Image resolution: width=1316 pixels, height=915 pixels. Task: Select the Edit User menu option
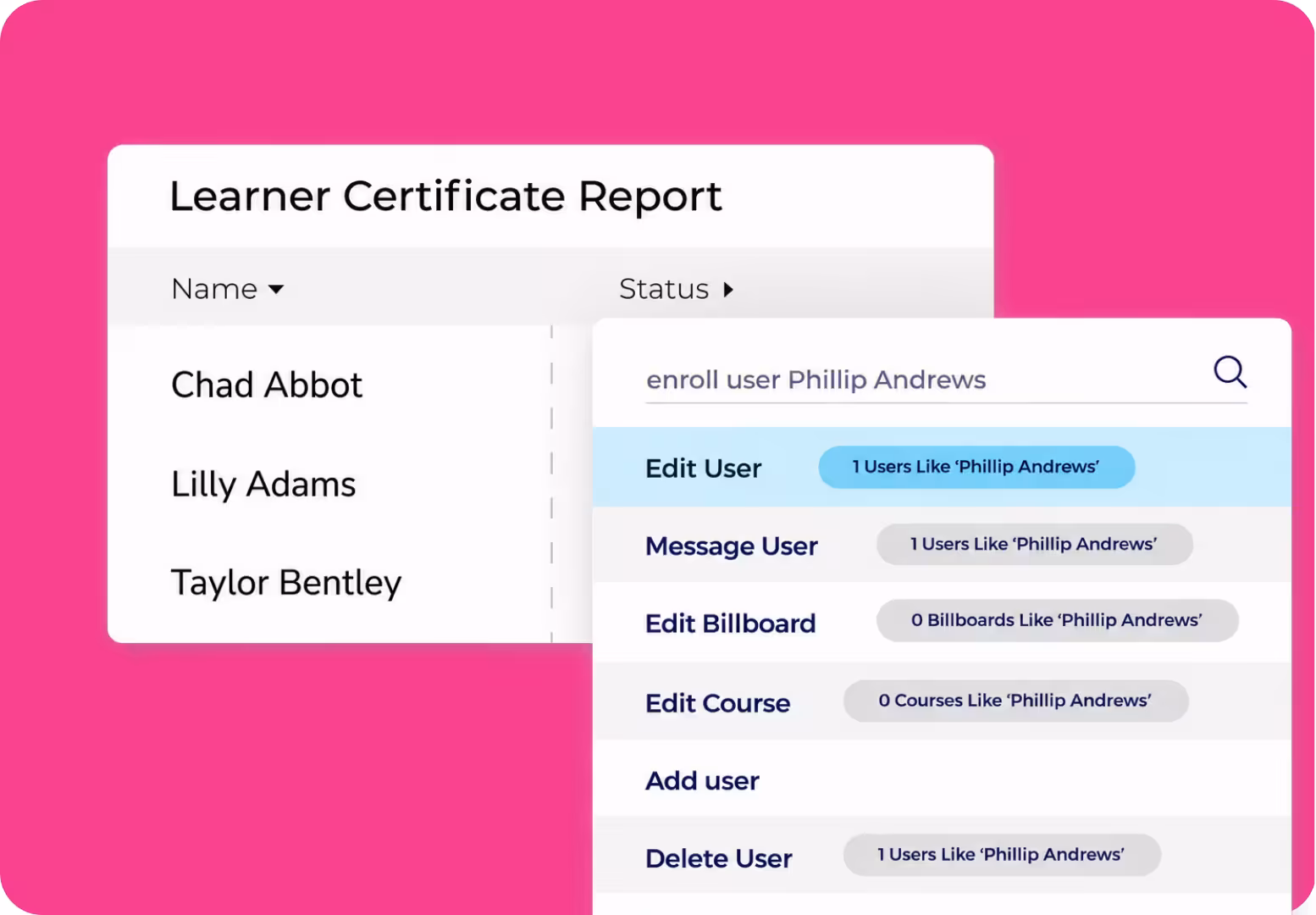point(942,467)
